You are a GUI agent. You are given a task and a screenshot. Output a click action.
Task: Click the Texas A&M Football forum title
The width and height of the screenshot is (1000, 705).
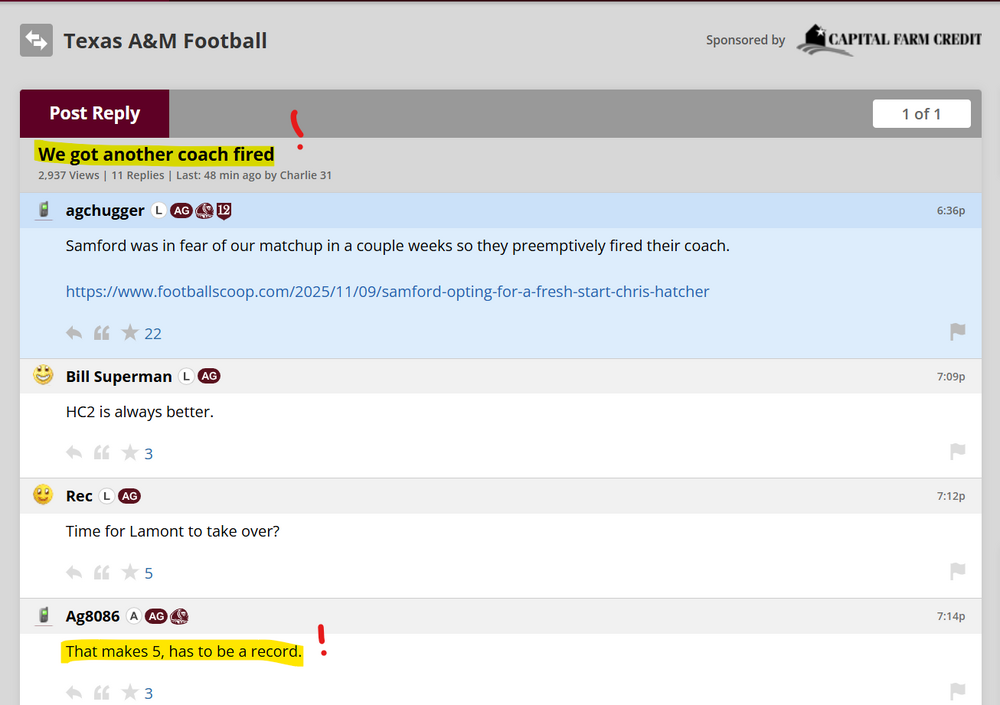pos(165,41)
